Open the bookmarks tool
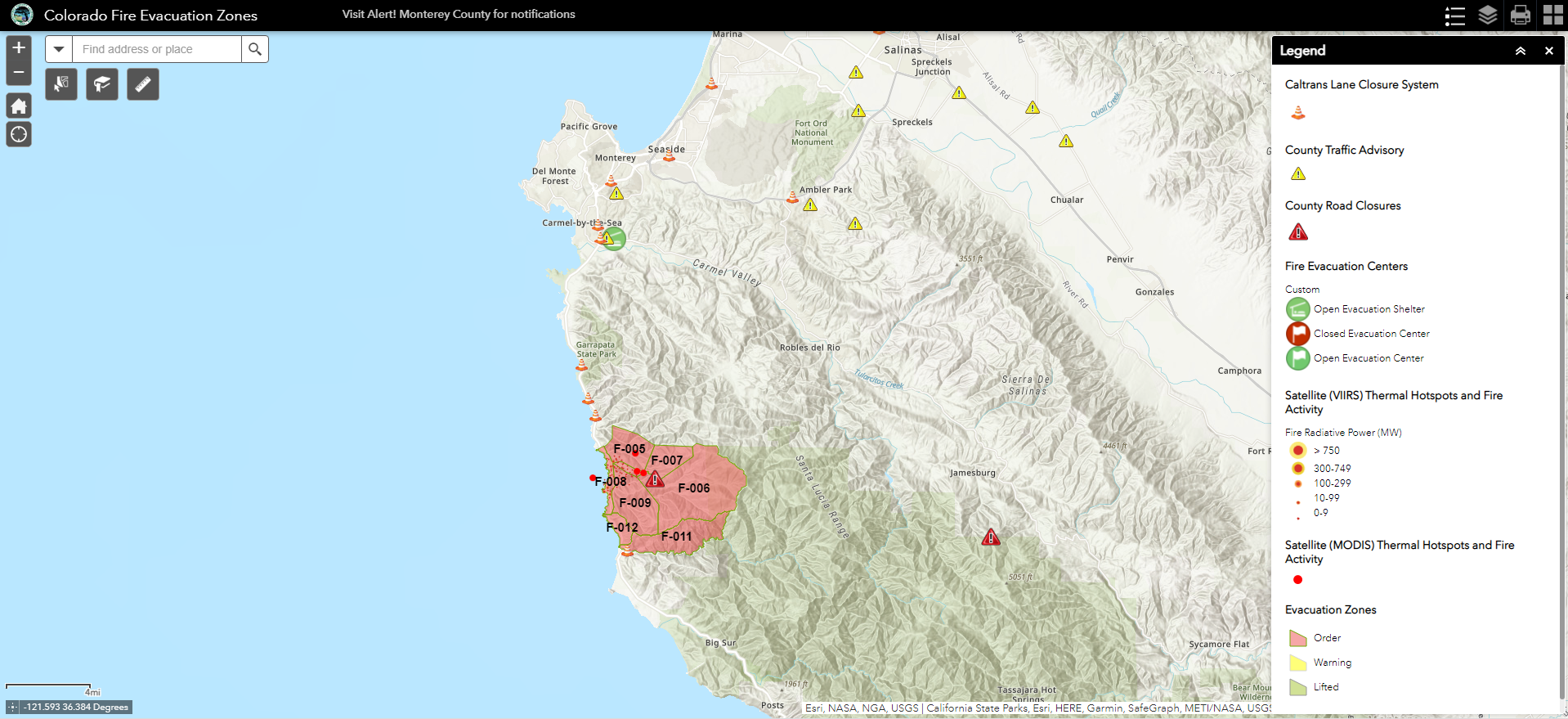Screen dimensions: 1568x719 (x=102, y=84)
